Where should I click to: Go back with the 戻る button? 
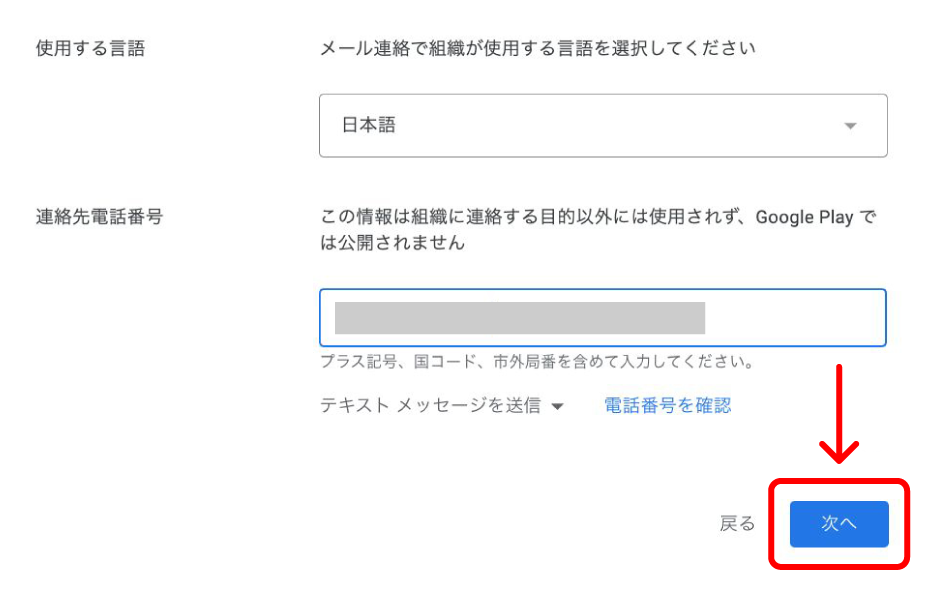(737, 524)
